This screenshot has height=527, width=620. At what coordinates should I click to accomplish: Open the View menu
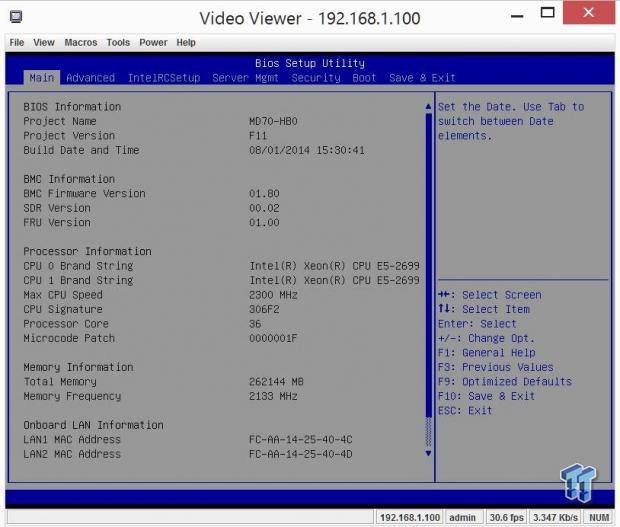[x=43, y=42]
